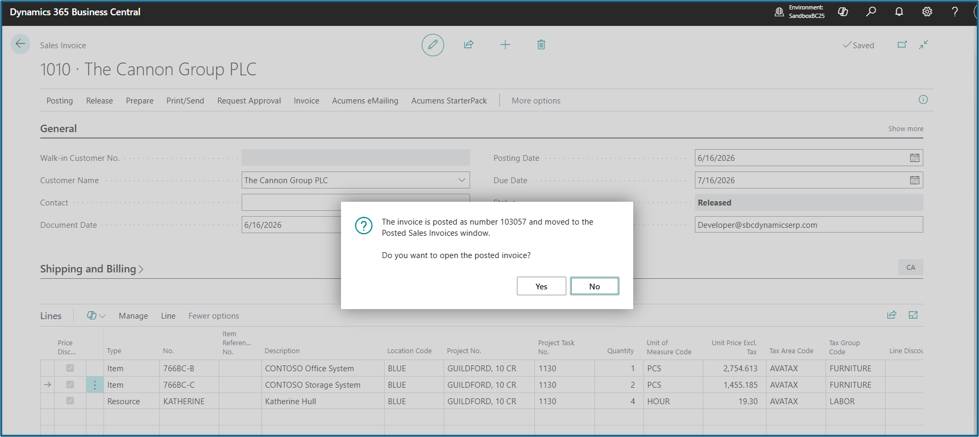The height and width of the screenshot is (437, 979).
Task: Toggle Price Disc checkbox for 766BC-C row
Action: pos(70,385)
